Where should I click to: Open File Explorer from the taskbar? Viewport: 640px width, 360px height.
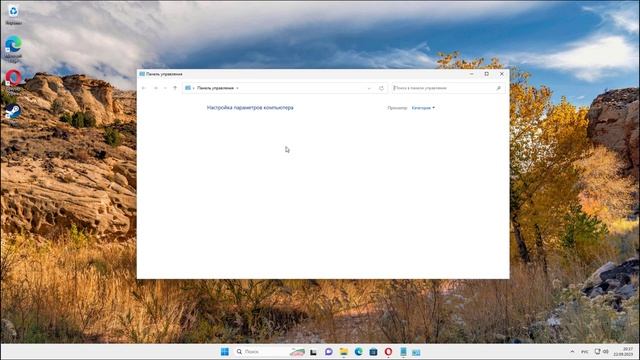tap(344, 352)
